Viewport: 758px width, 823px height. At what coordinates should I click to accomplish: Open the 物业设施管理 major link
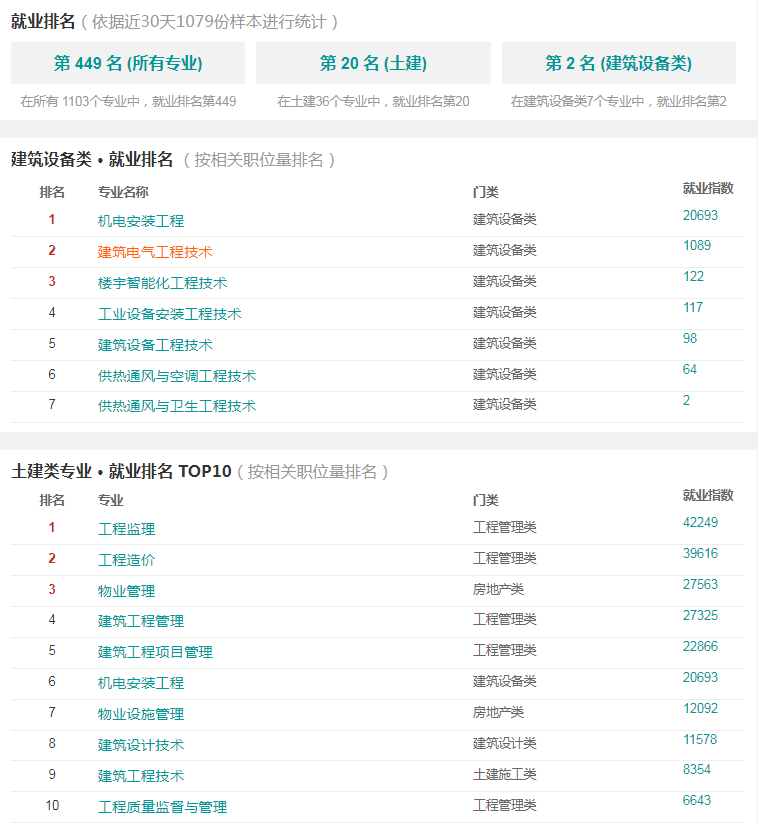(141, 714)
